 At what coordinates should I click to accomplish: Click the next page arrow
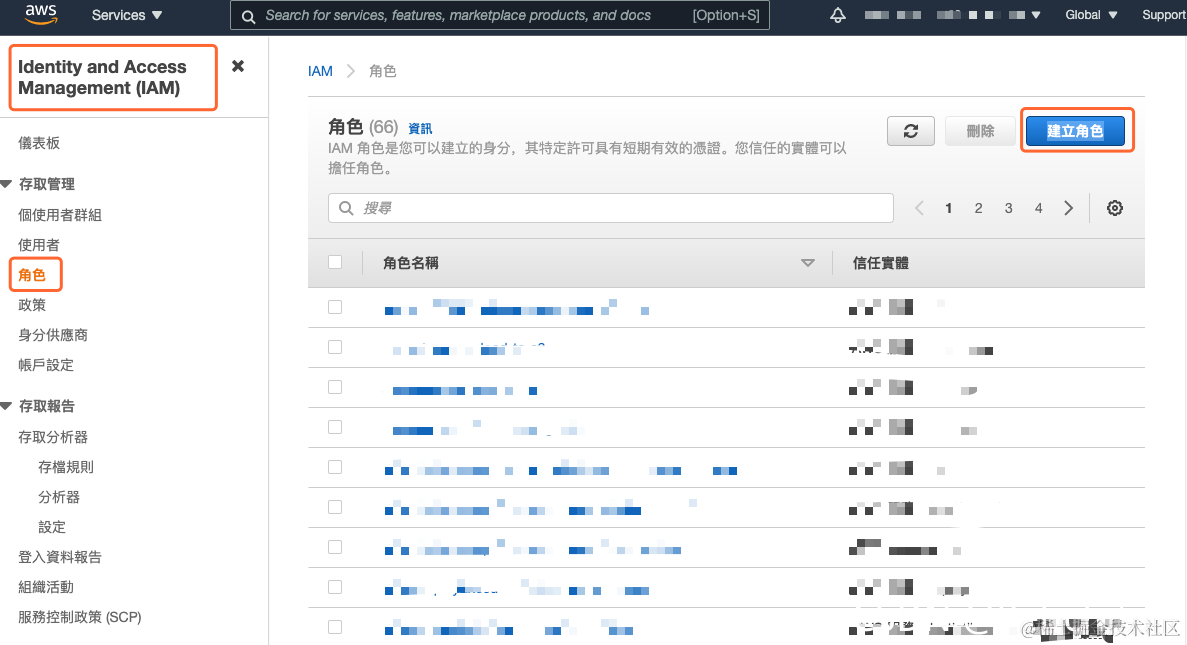point(1068,208)
